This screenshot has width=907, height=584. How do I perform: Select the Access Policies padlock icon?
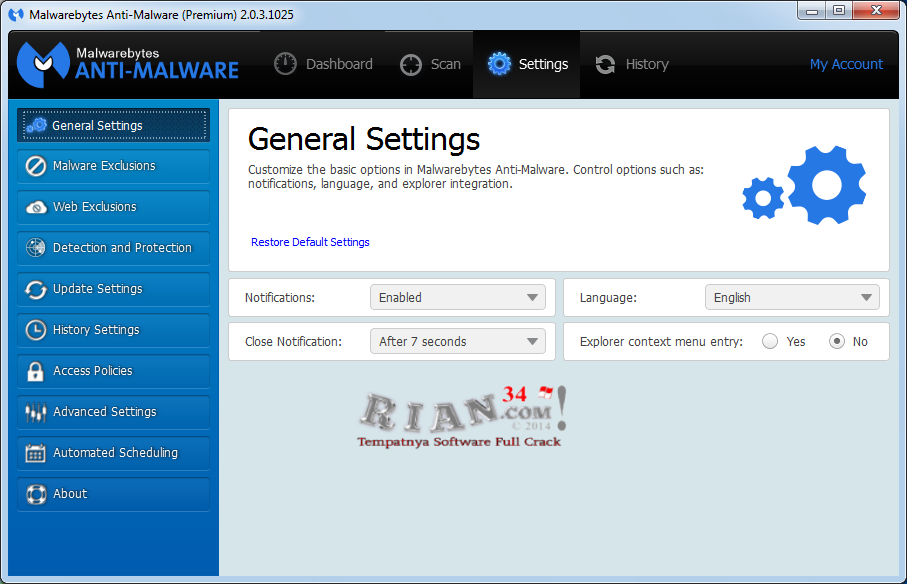pos(37,371)
